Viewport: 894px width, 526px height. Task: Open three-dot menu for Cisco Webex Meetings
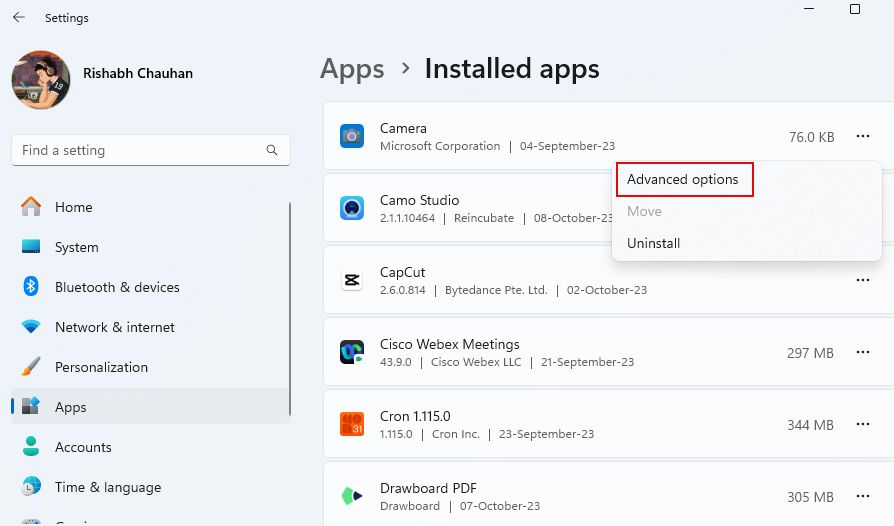click(863, 353)
